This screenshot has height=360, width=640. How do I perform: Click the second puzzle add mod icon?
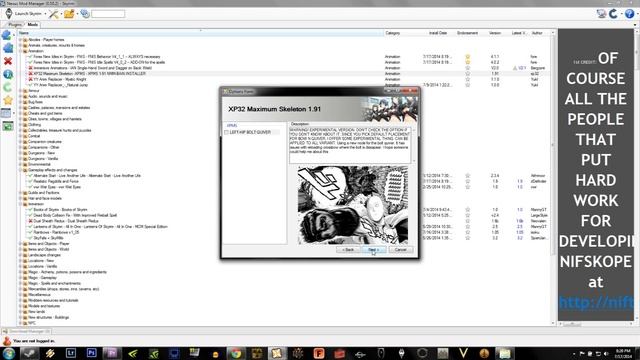(8, 48)
